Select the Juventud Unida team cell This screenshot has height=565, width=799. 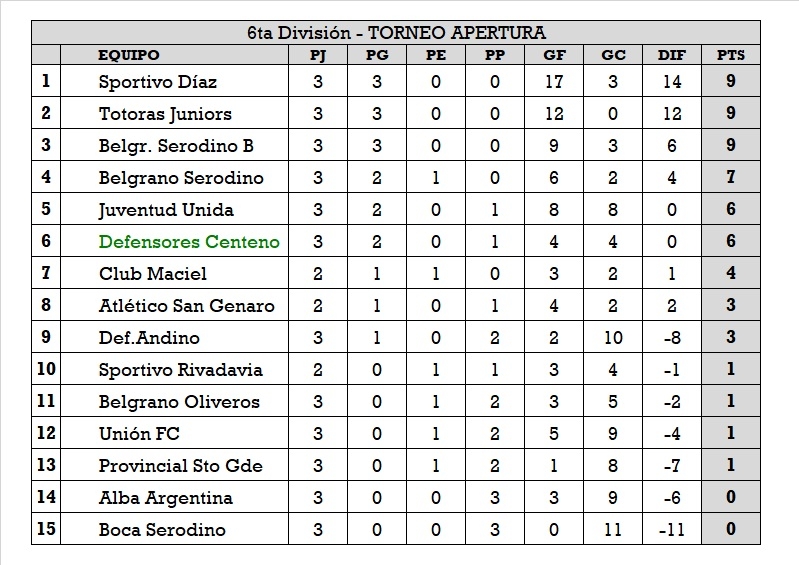tap(166, 210)
